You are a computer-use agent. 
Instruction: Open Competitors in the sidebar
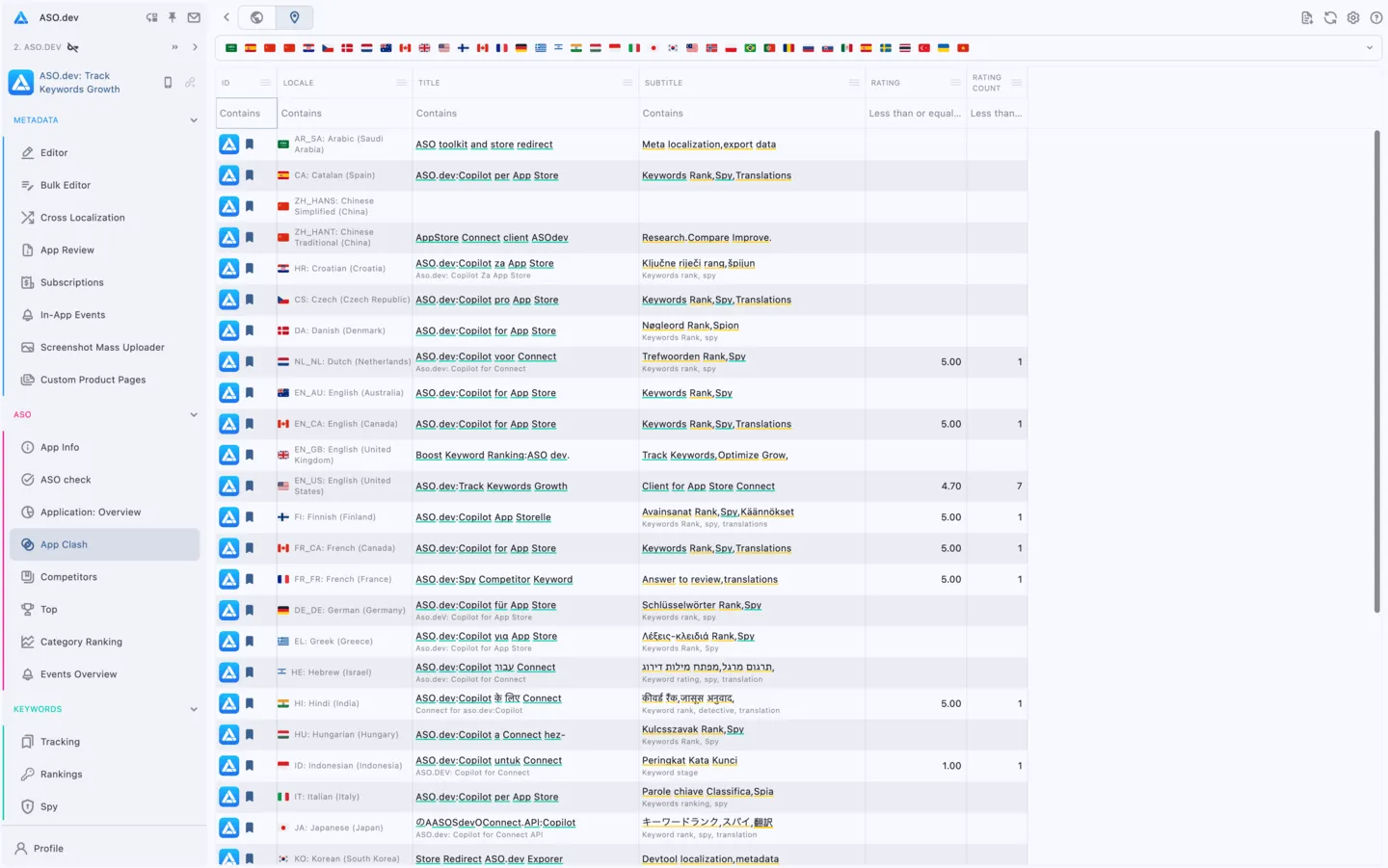pyautogui.click(x=68, y=577)
